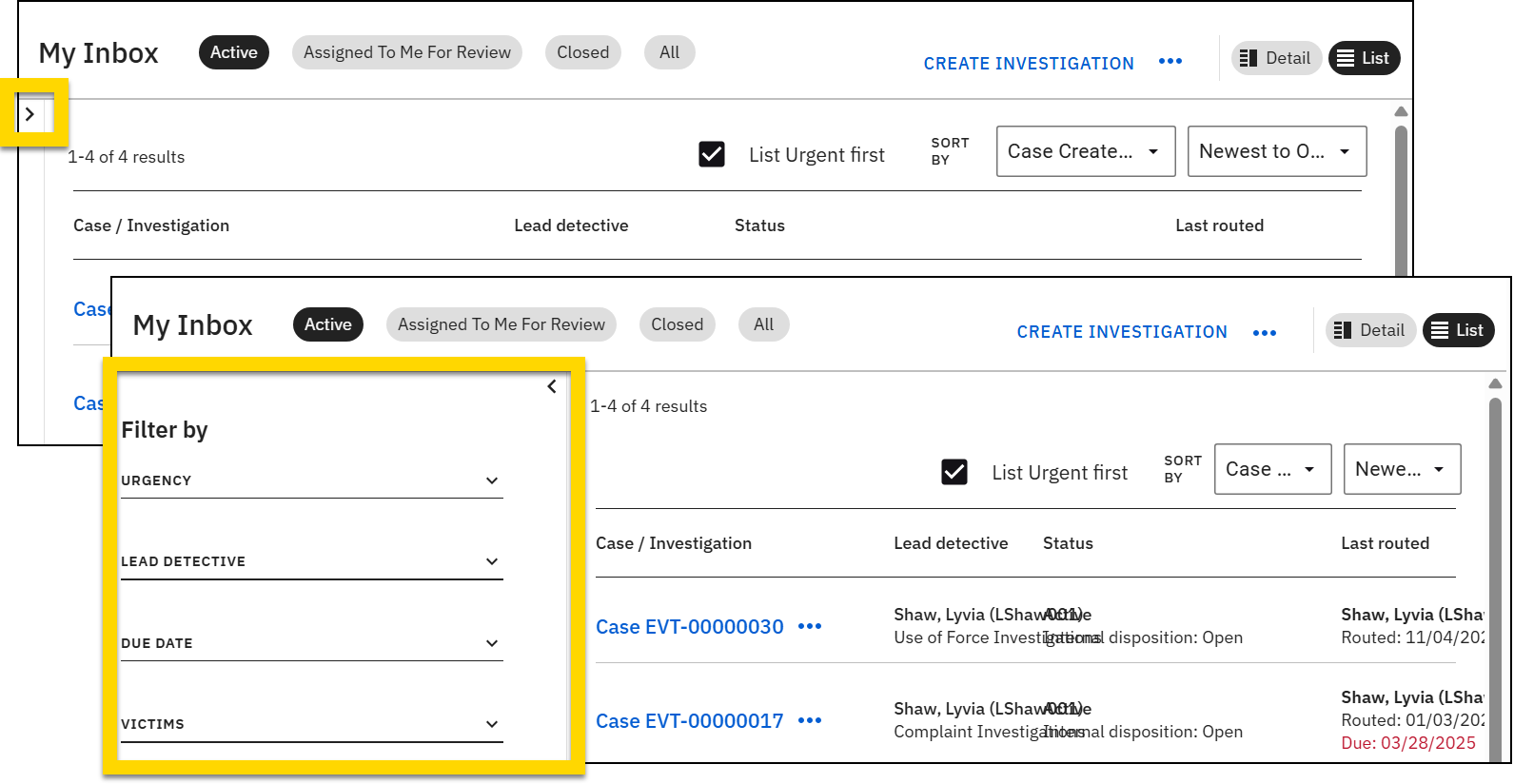Open Case Create... sort dropdown in back window

pyautogui.click(x=1086, y=151)
